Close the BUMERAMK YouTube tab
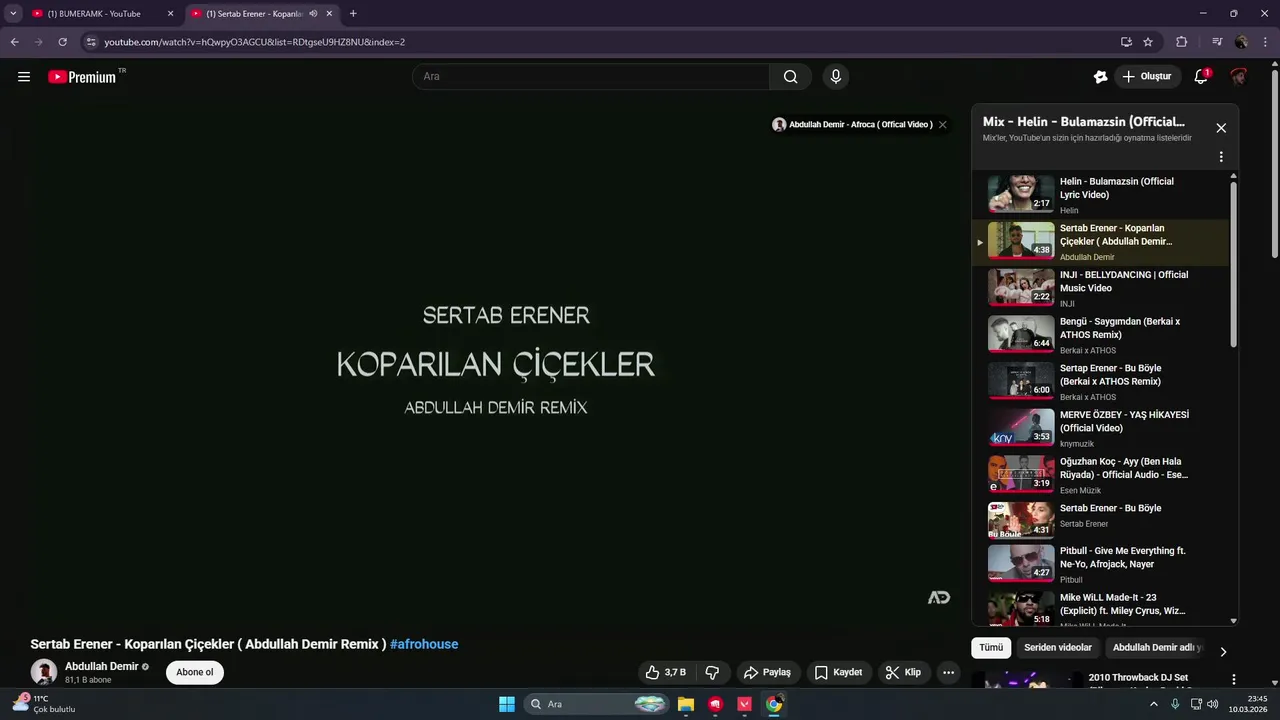 coord(170,14)
